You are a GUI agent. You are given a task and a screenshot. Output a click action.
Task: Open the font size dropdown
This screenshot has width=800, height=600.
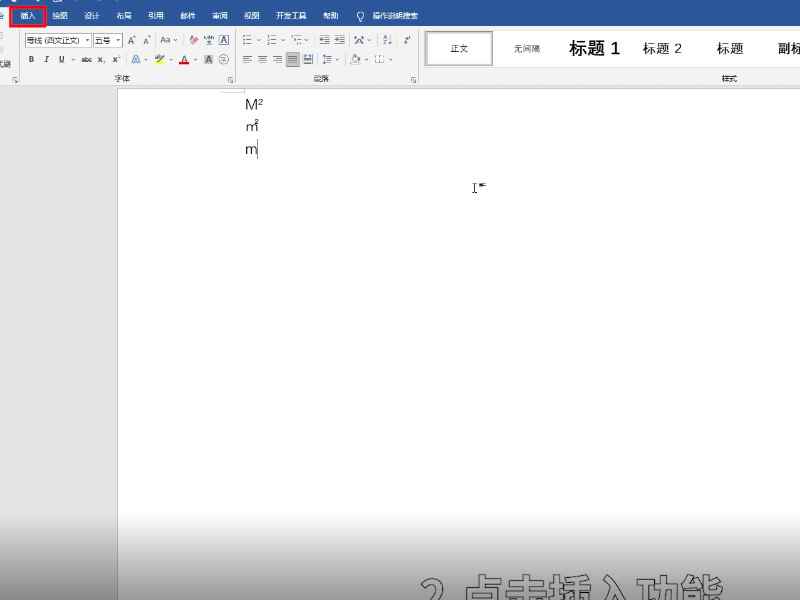point(117,41)
